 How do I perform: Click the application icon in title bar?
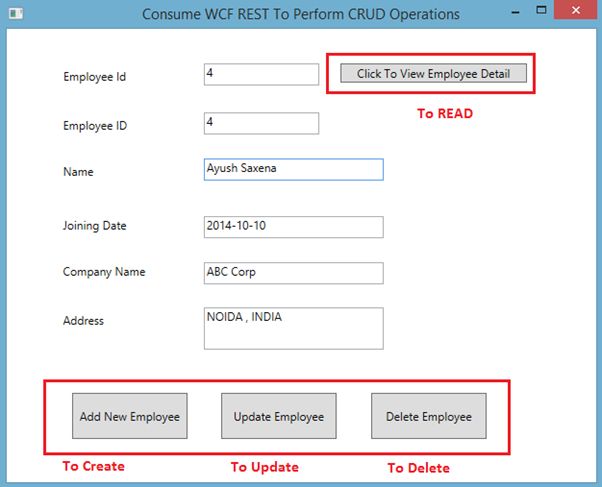[x=16, y=14]
